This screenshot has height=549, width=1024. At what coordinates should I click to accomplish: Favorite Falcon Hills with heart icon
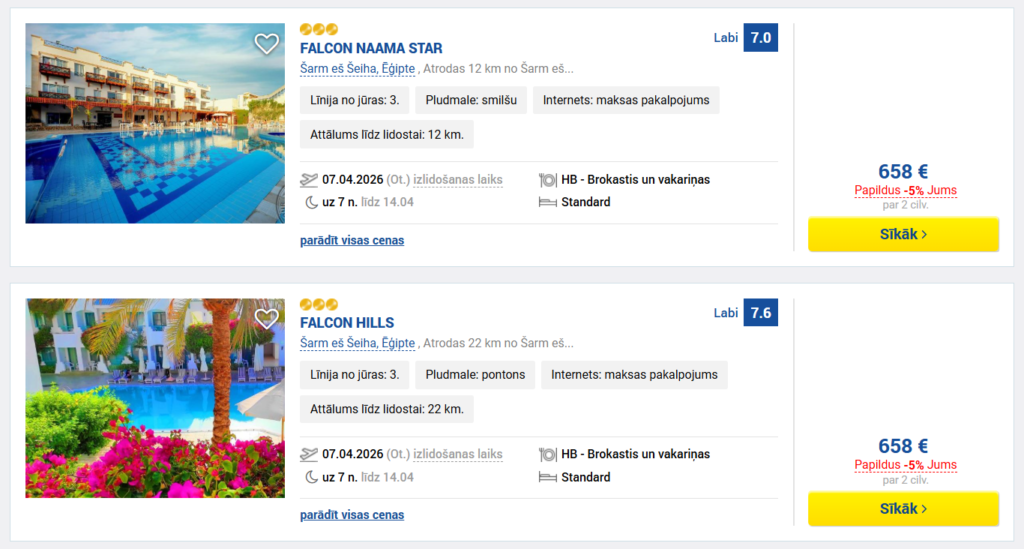[x=266, y=319]
